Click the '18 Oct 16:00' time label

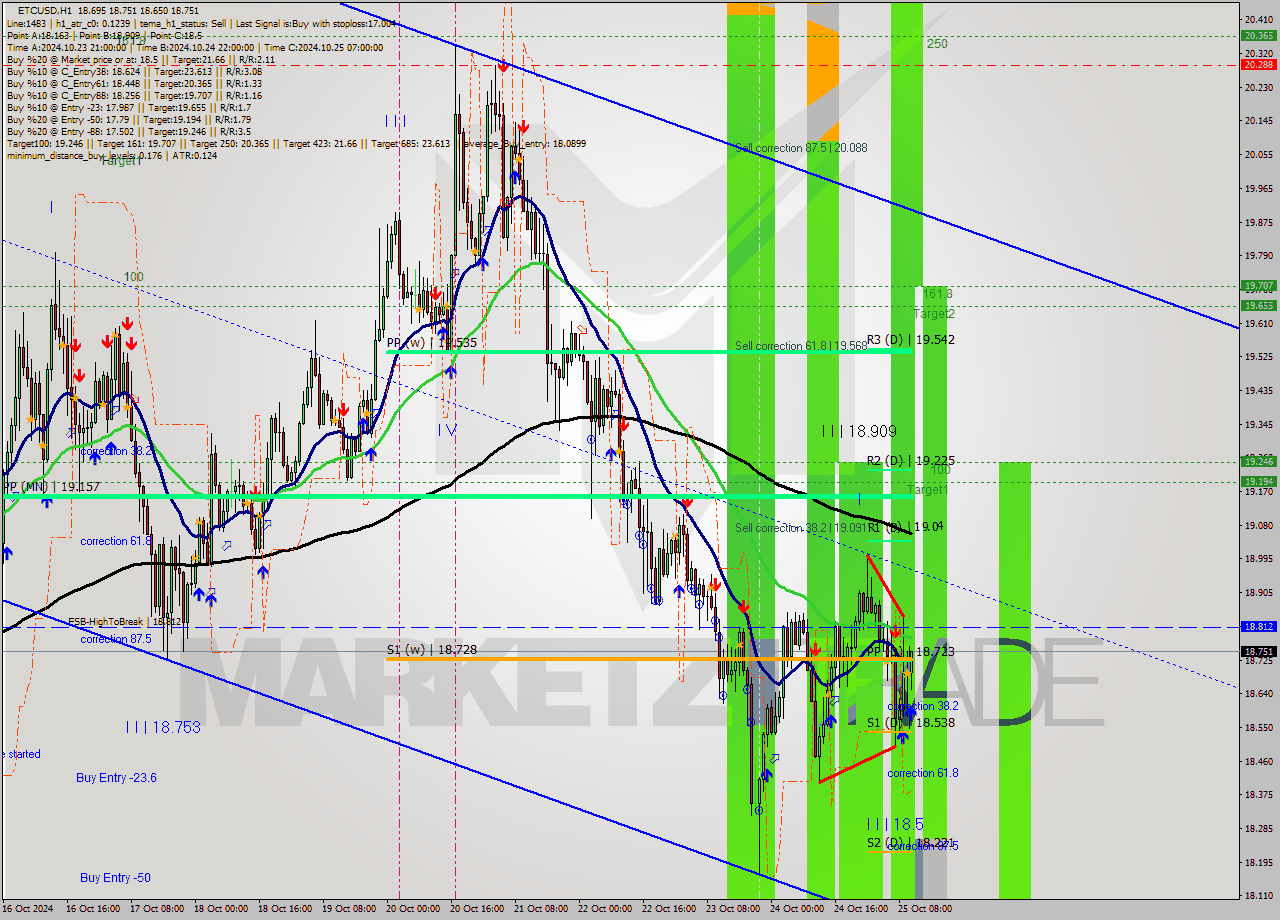pyautogui.click(x=283, y=909)
